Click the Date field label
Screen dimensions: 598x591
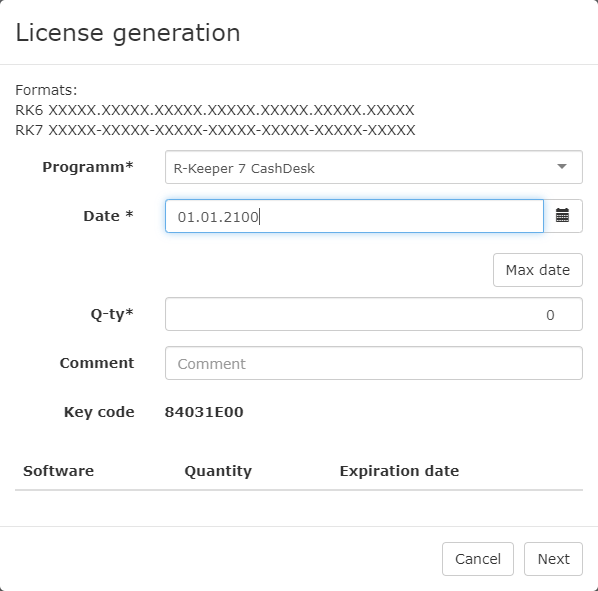[108, 216]
